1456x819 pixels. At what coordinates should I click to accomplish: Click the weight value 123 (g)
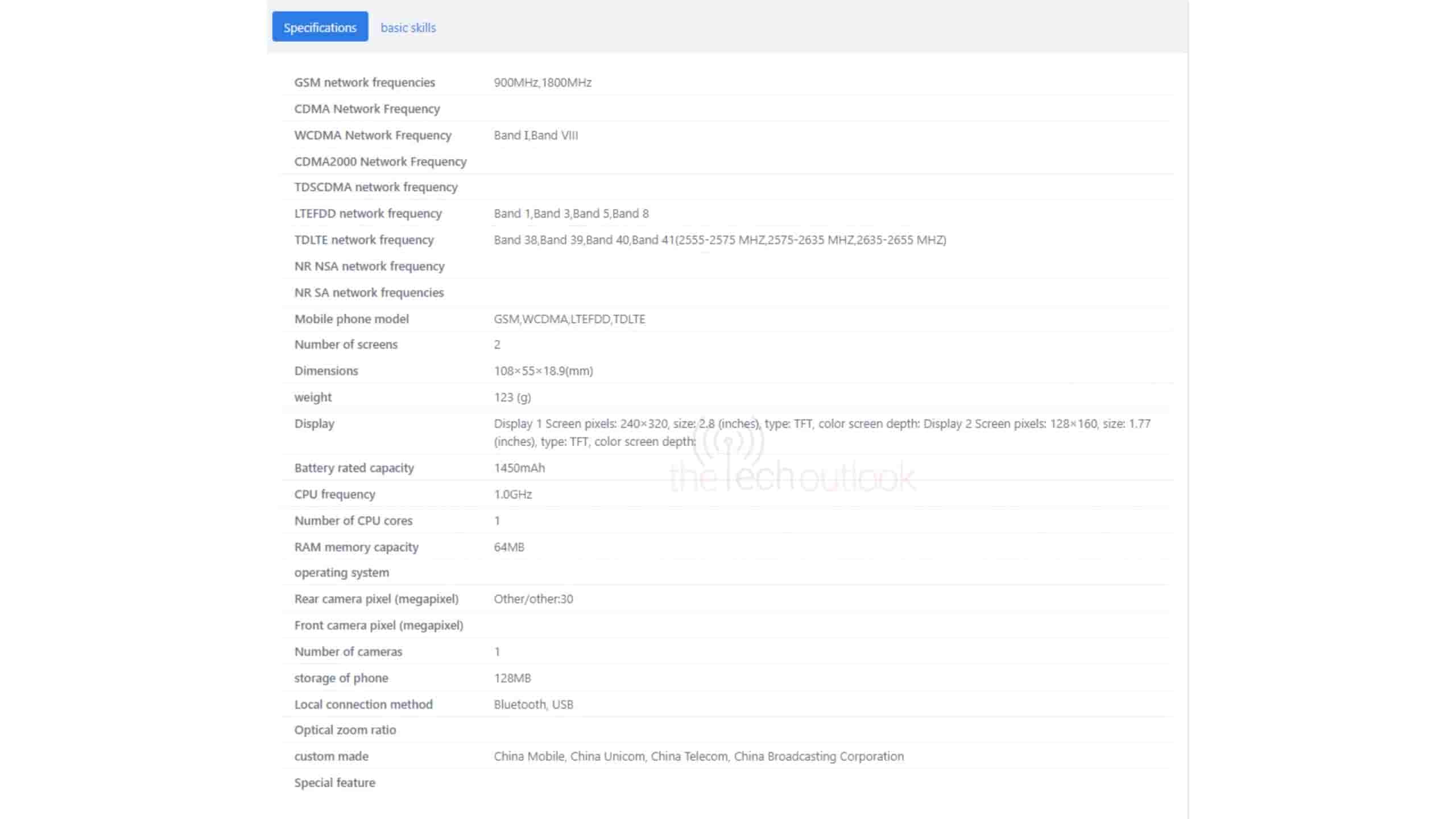[x=512, y=398]
